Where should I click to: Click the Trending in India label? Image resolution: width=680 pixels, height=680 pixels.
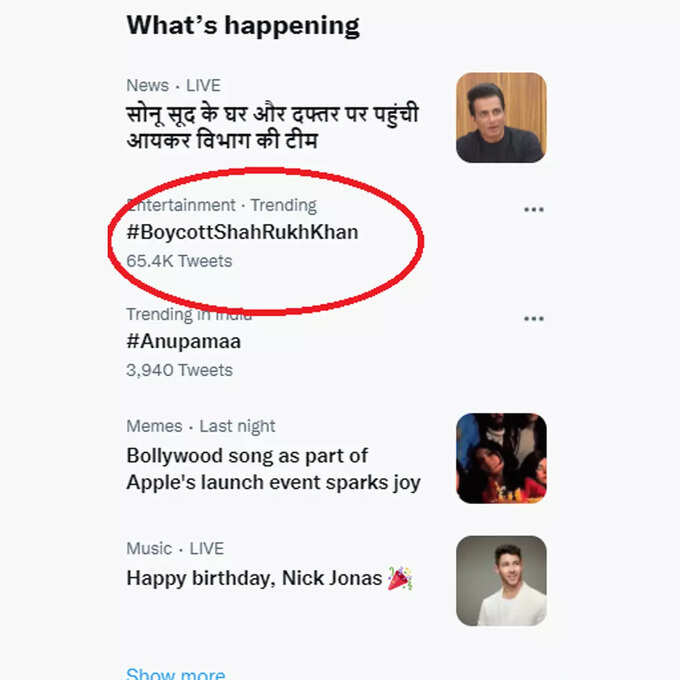tap(189, 314)
